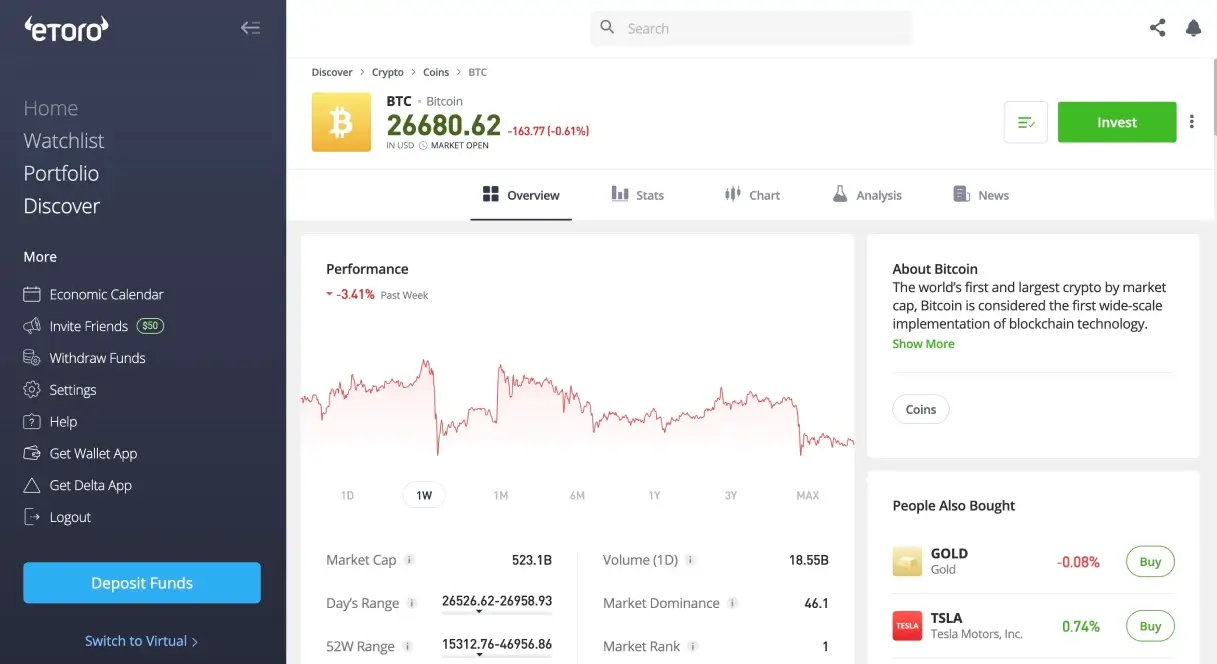Open the News tab
The height and width of the screenshot is (664, 1217).
[981, 195]
